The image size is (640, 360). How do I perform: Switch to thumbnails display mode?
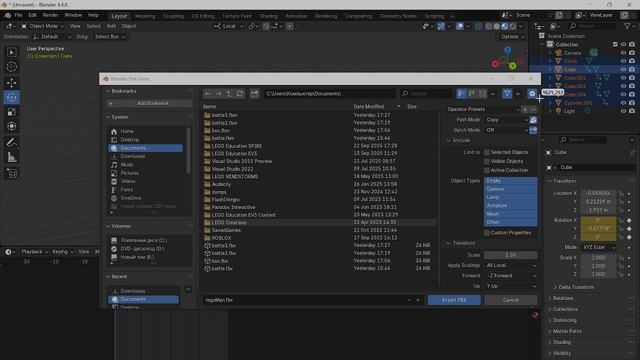(x=482, y=94)
